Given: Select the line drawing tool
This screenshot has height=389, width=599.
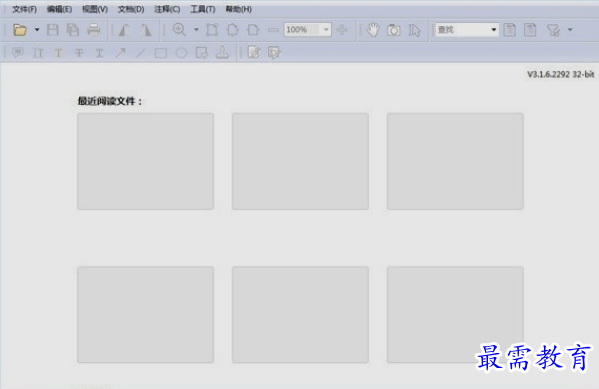Looking at the screenshot, I should coord(141,52).
